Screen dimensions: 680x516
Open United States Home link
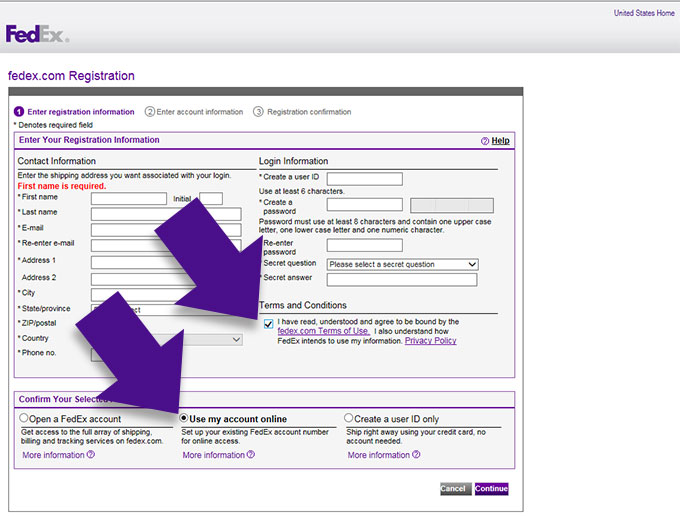coord(644,13)
